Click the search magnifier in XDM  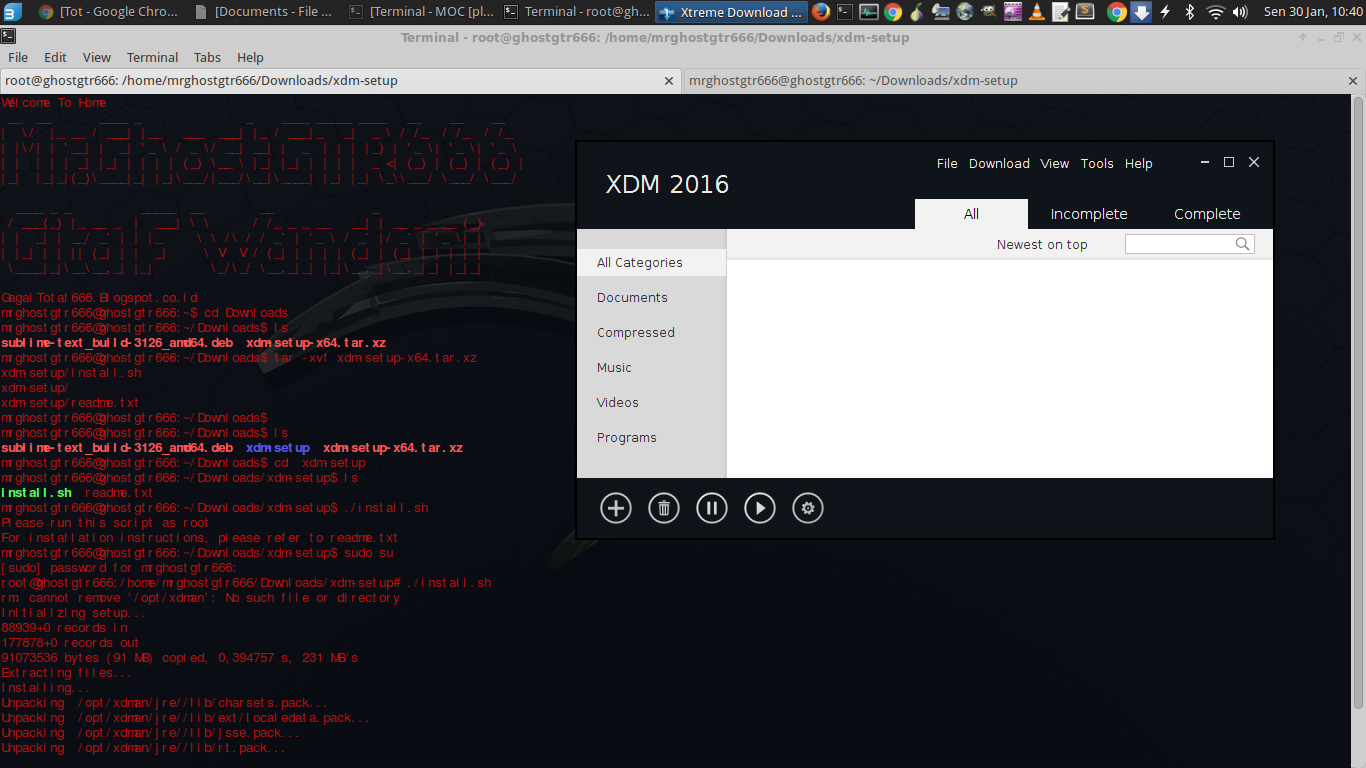click(x=1243, y=244)
